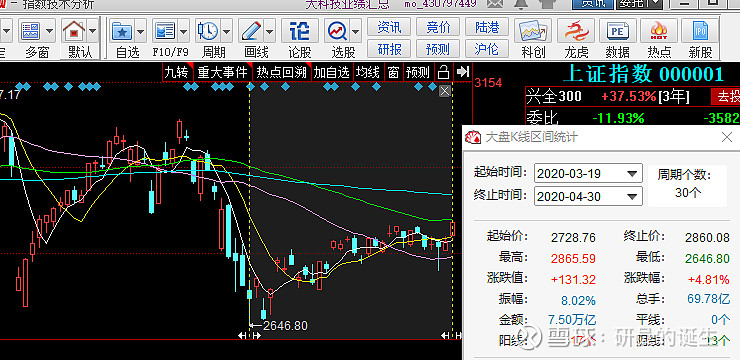Click the lock icon on chart toolbar
Screen dimensions: 740x360
[x=443, y=72]
